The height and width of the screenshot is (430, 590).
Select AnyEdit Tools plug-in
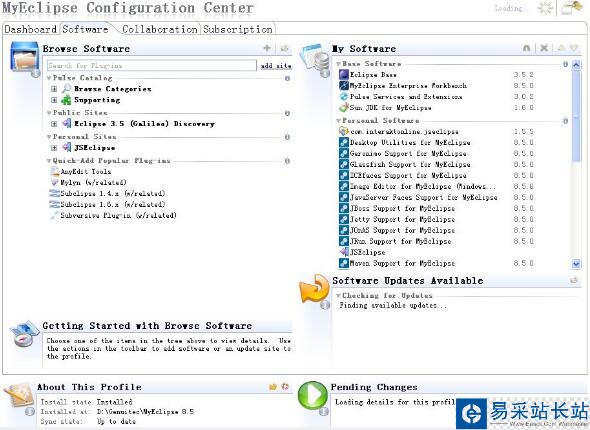[x=85, y=172]
